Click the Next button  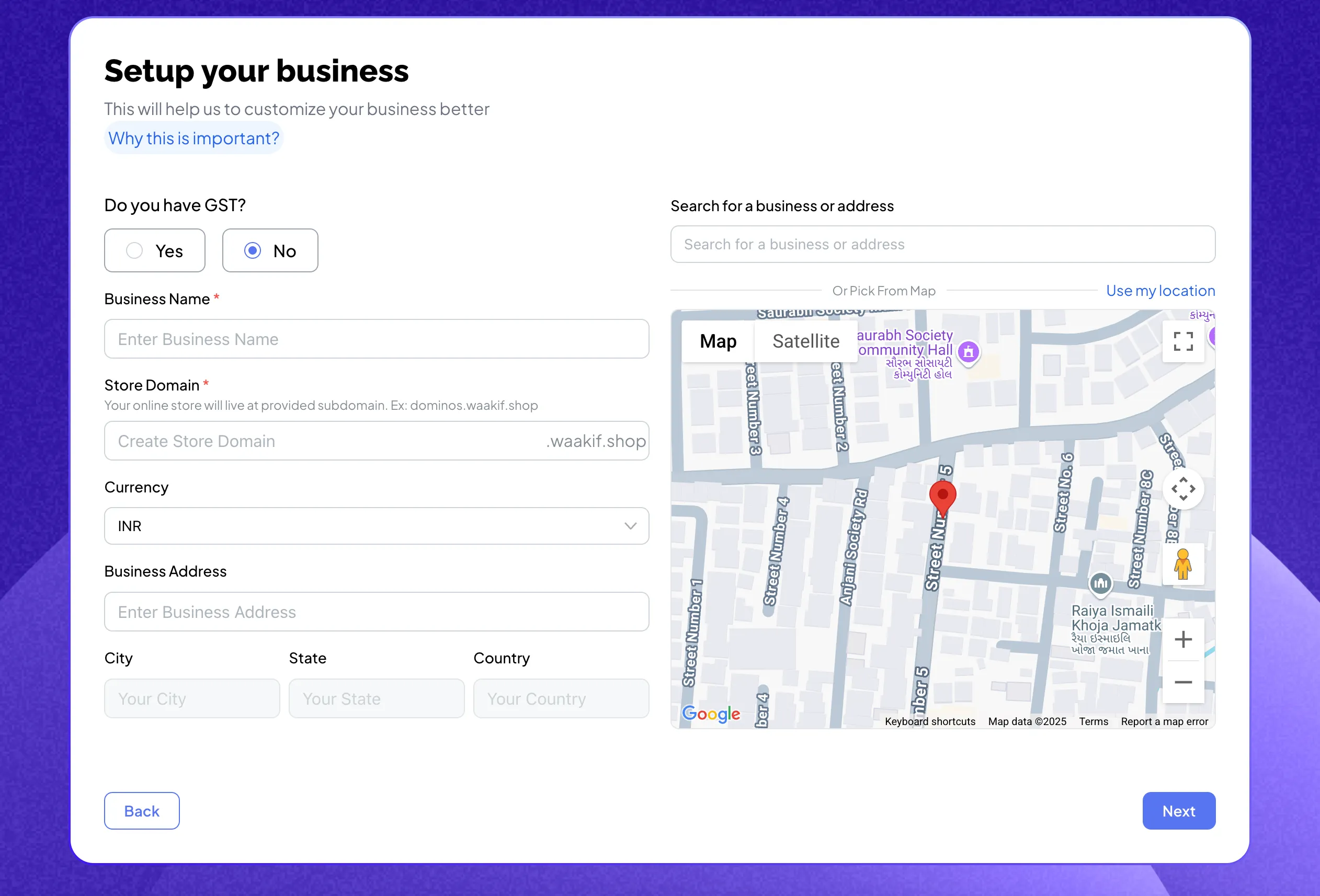(x=1179, y=811)
